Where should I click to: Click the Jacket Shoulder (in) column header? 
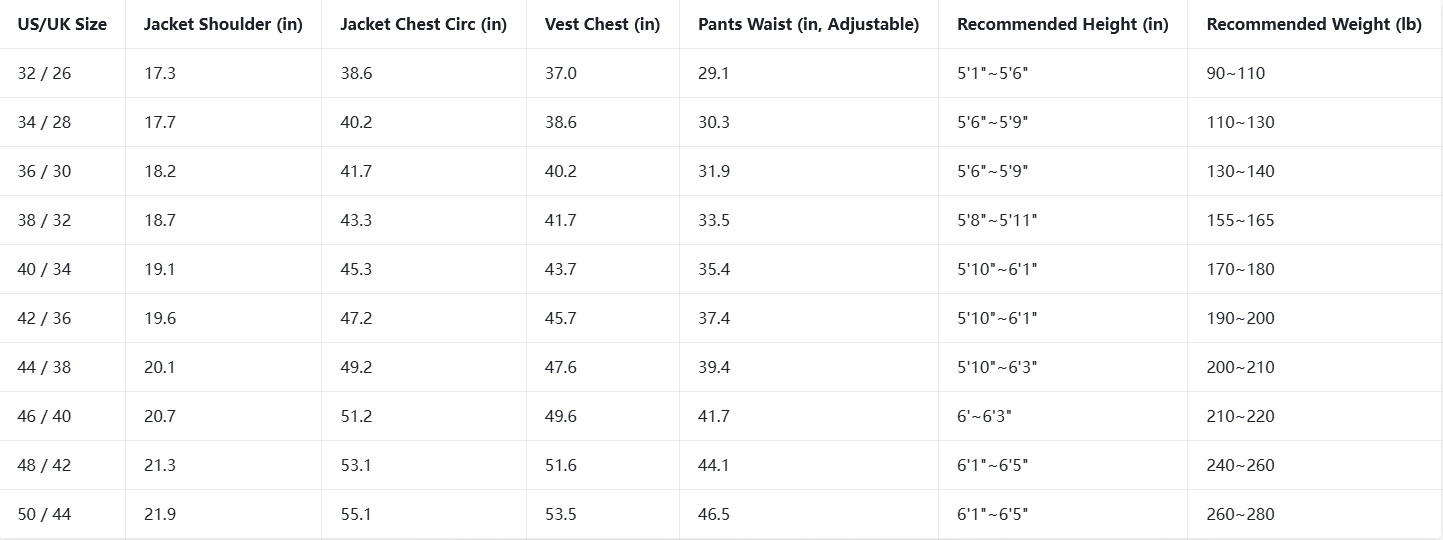[223, 24]
